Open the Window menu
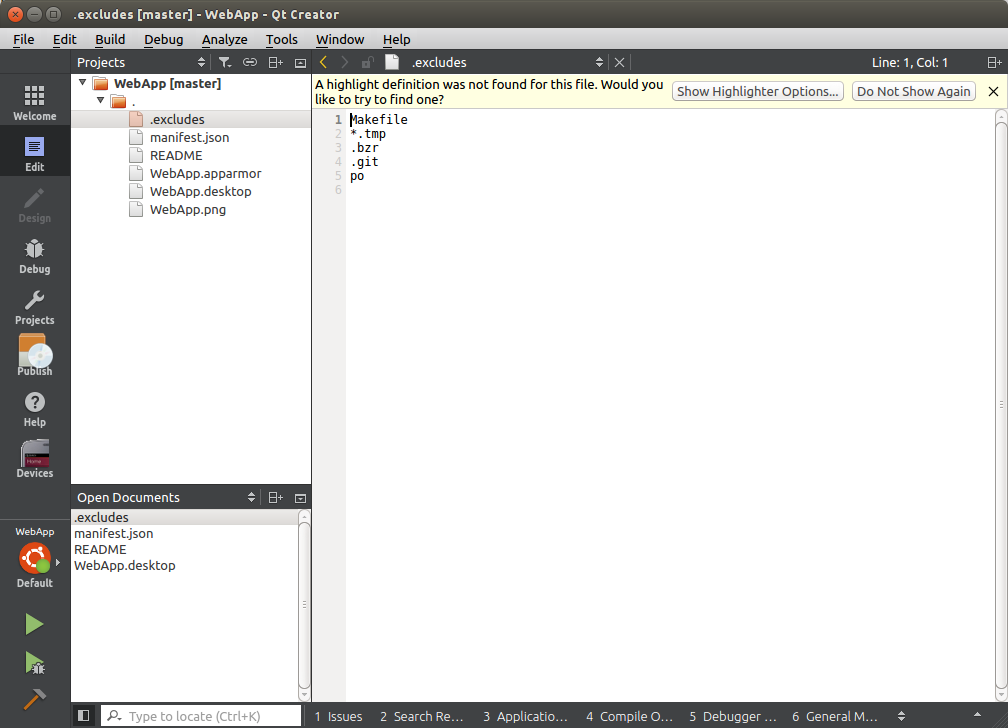 click(340, 39)
